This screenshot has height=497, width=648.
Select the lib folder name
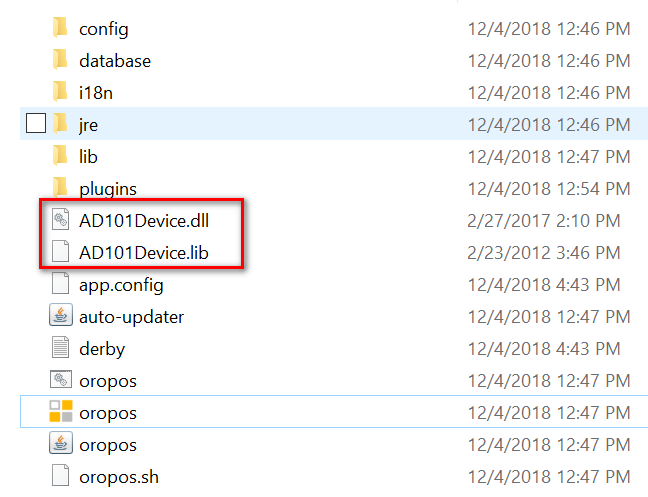point(88,157)
